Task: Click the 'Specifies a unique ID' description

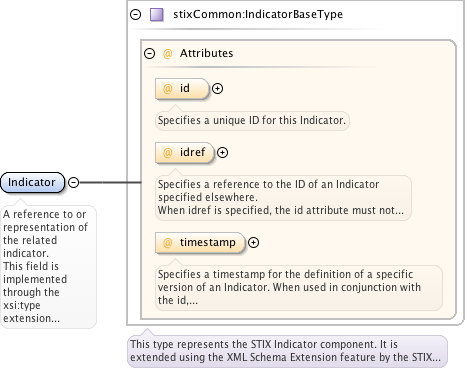Action: [252, 120]
